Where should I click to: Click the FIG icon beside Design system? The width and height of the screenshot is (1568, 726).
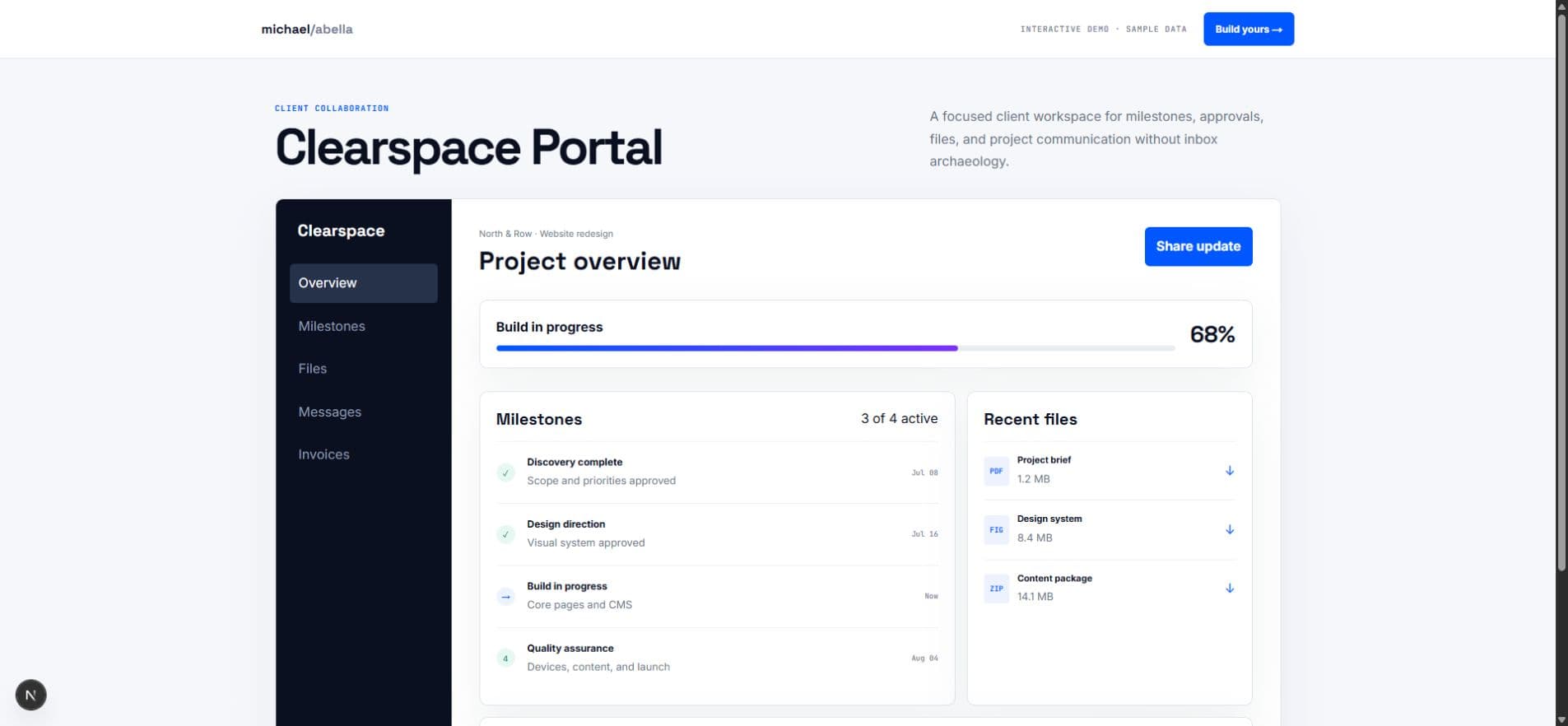pyautogui.click(x=996, y=529)
